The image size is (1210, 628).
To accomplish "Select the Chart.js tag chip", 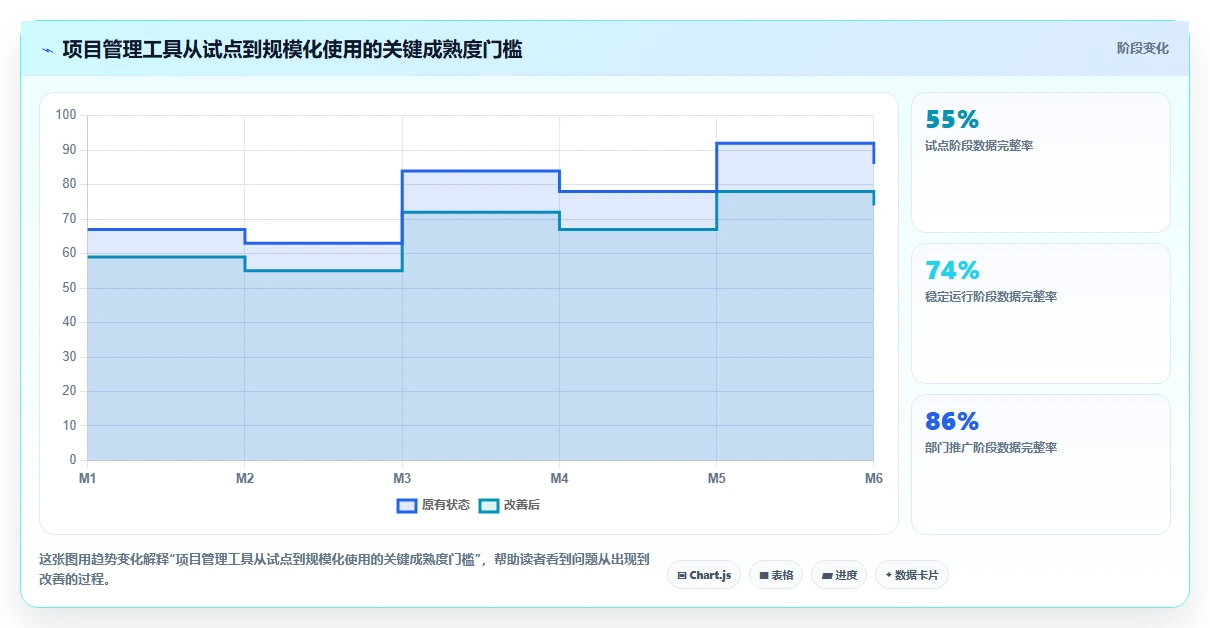I will point(704,575).
